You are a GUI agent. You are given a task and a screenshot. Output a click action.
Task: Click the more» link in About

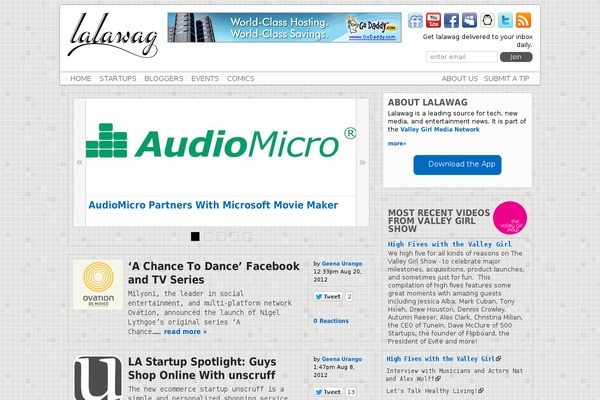[x=397, y=144]
